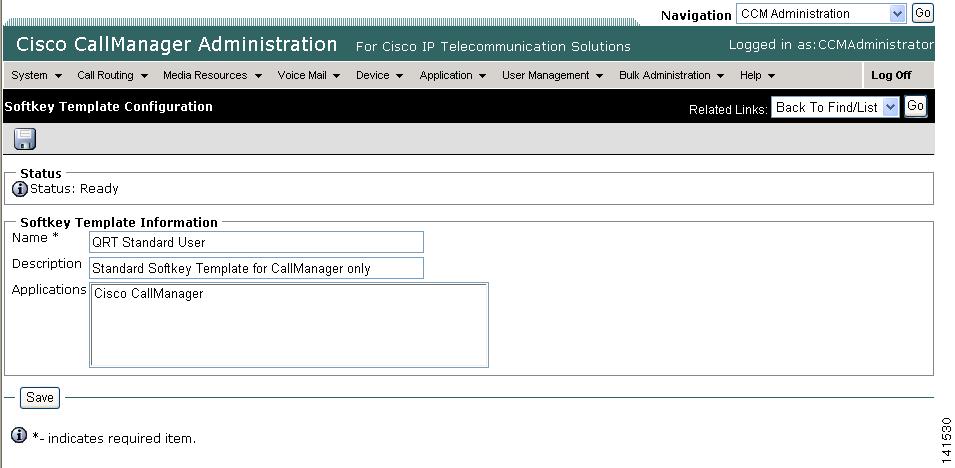This screenshot has height=468, width=955.
Task: Open the Device menu
Action: (x=379, y=76)
